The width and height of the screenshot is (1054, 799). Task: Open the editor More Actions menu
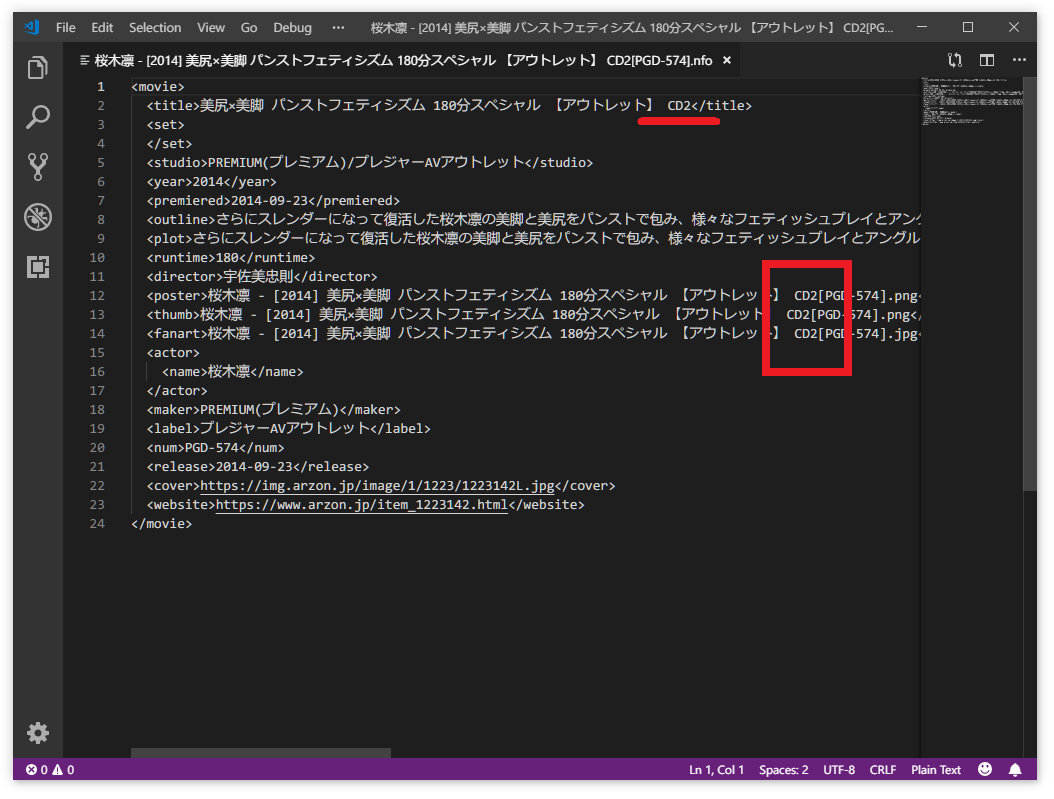tap(1019, 60)
